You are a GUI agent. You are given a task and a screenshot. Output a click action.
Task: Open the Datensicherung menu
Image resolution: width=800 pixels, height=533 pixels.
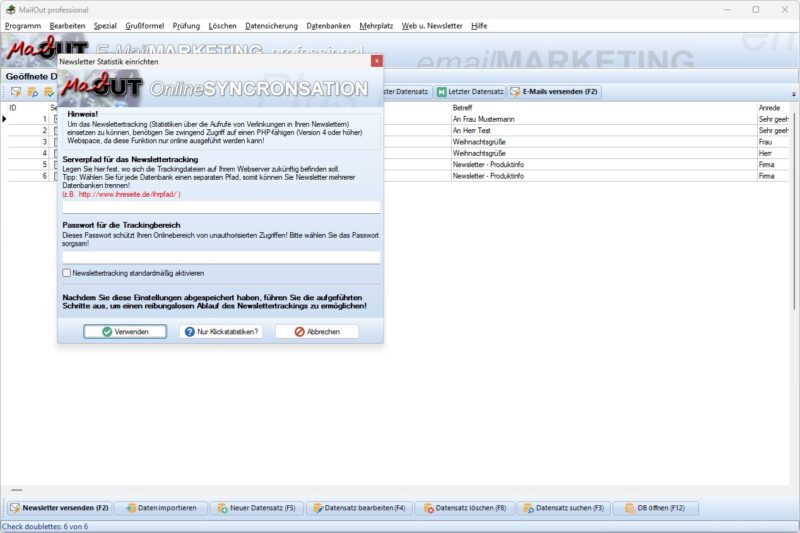click(x=271, y=26)
